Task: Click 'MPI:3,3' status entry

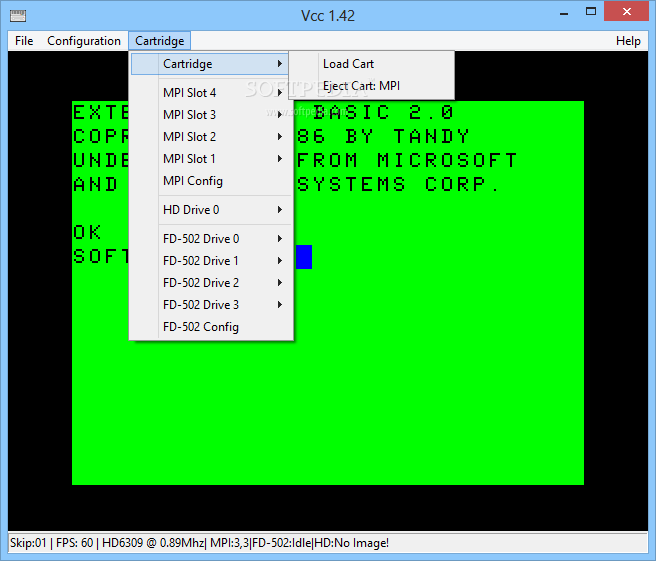Action: (229, 543)
